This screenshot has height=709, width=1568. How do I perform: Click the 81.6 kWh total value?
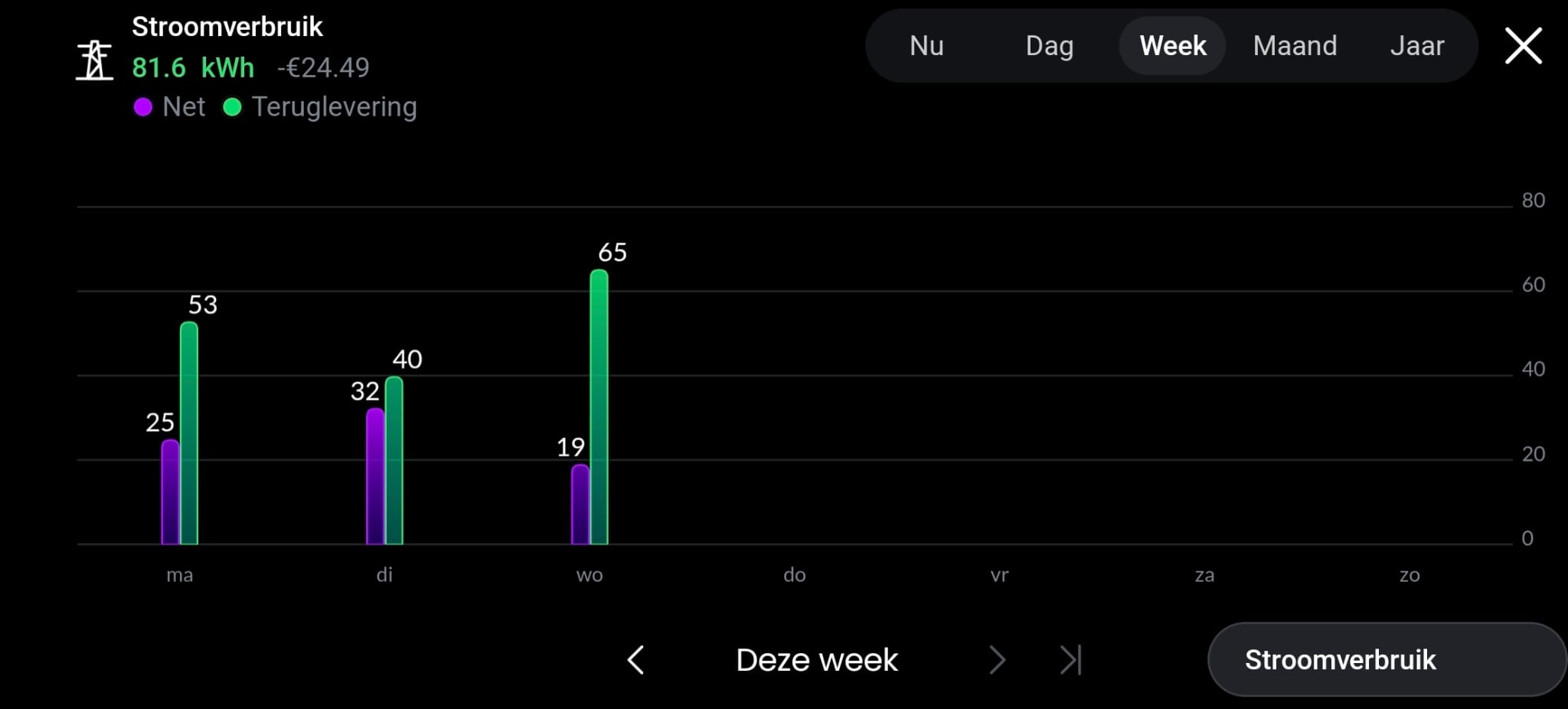pyautogui.click(x=193, y=68)
